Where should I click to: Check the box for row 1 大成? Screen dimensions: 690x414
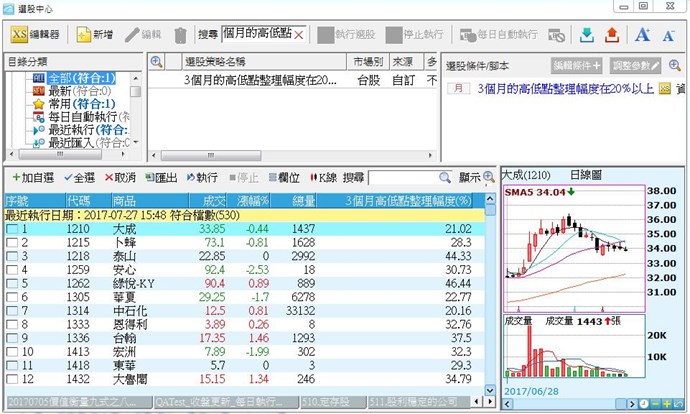pyautogui.click(x=11, y=229)
